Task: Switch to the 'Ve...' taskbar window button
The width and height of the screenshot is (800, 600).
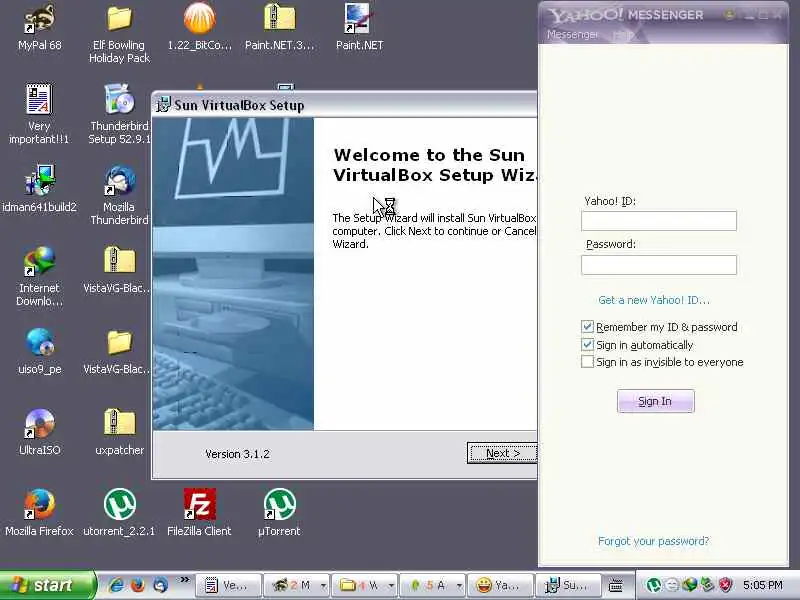Action: point(228,585)
